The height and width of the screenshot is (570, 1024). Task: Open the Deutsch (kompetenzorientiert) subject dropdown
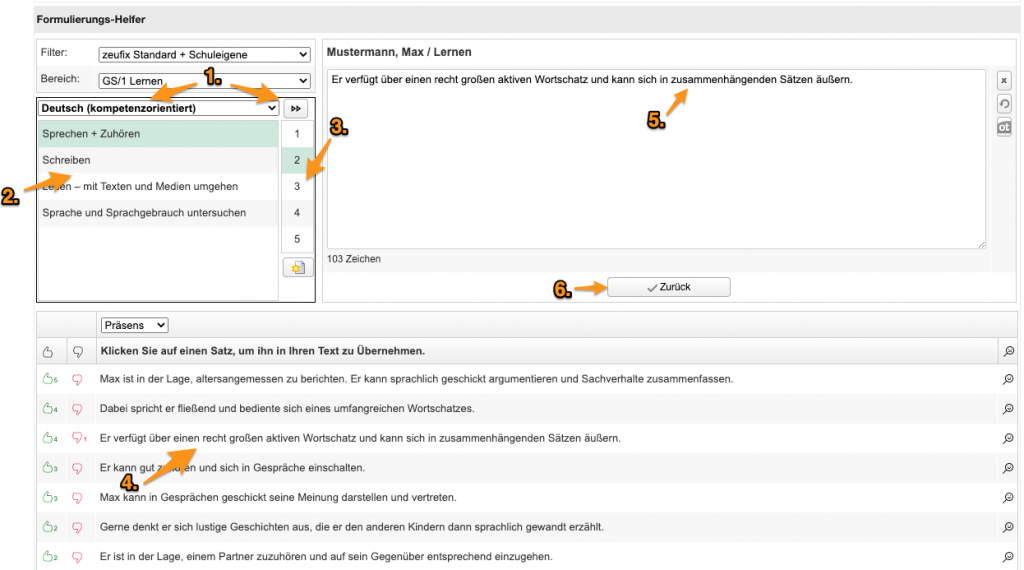(x=159, y=108)
